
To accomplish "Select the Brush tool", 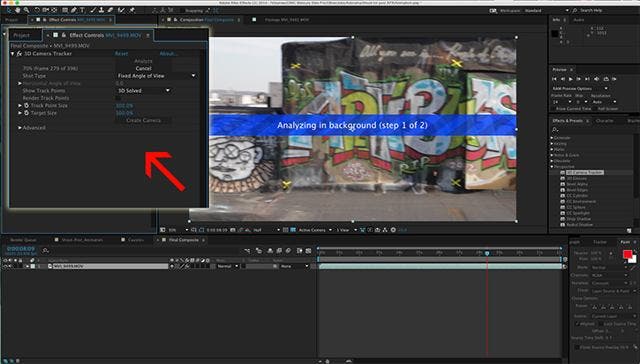I will pos(93,10).
